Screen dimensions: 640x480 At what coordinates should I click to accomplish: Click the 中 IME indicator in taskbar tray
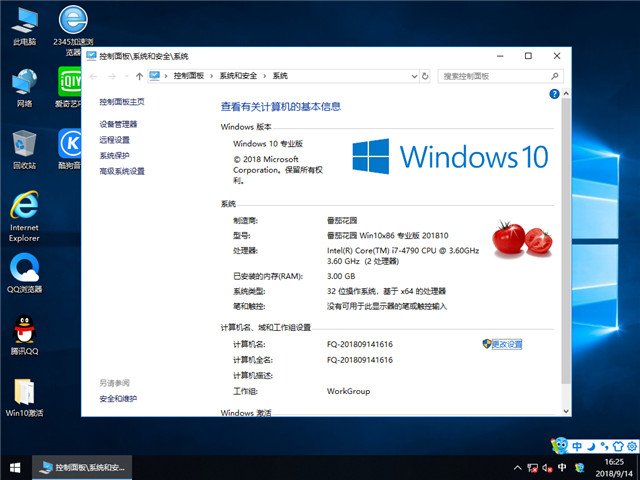(562, 468)
